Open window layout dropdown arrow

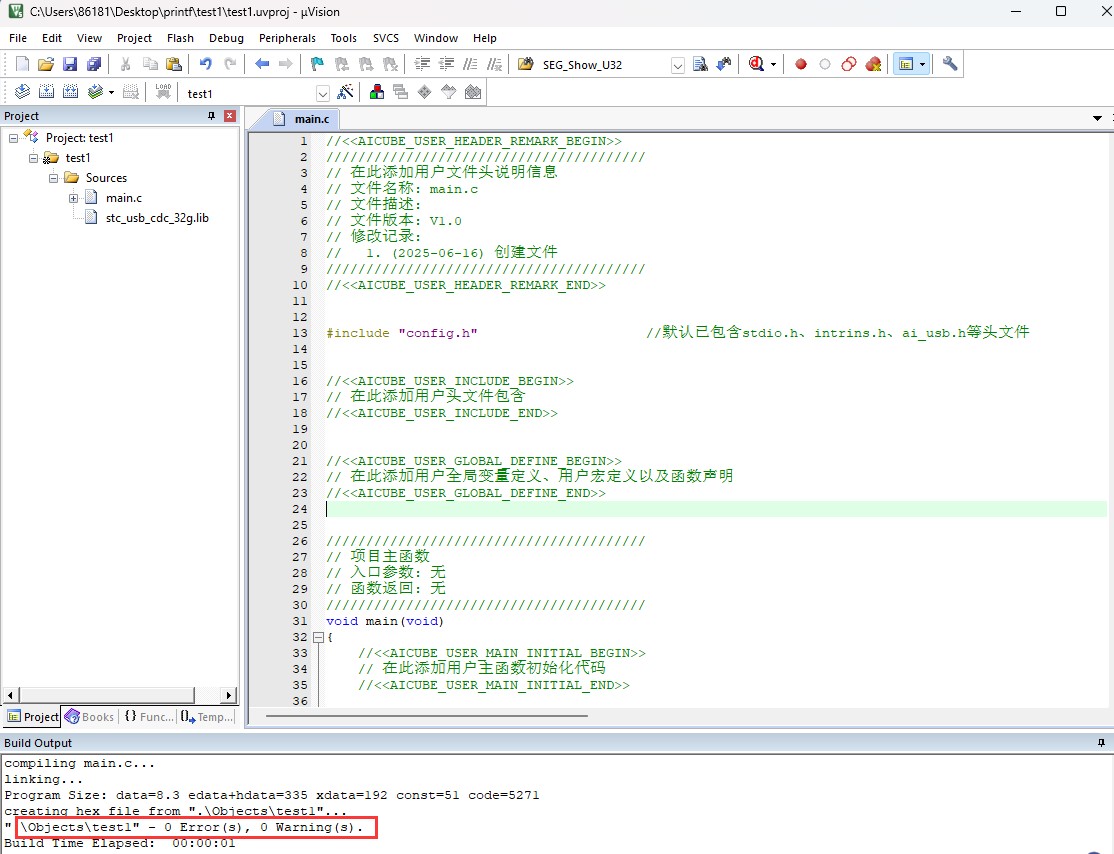(x=922, y=65)
